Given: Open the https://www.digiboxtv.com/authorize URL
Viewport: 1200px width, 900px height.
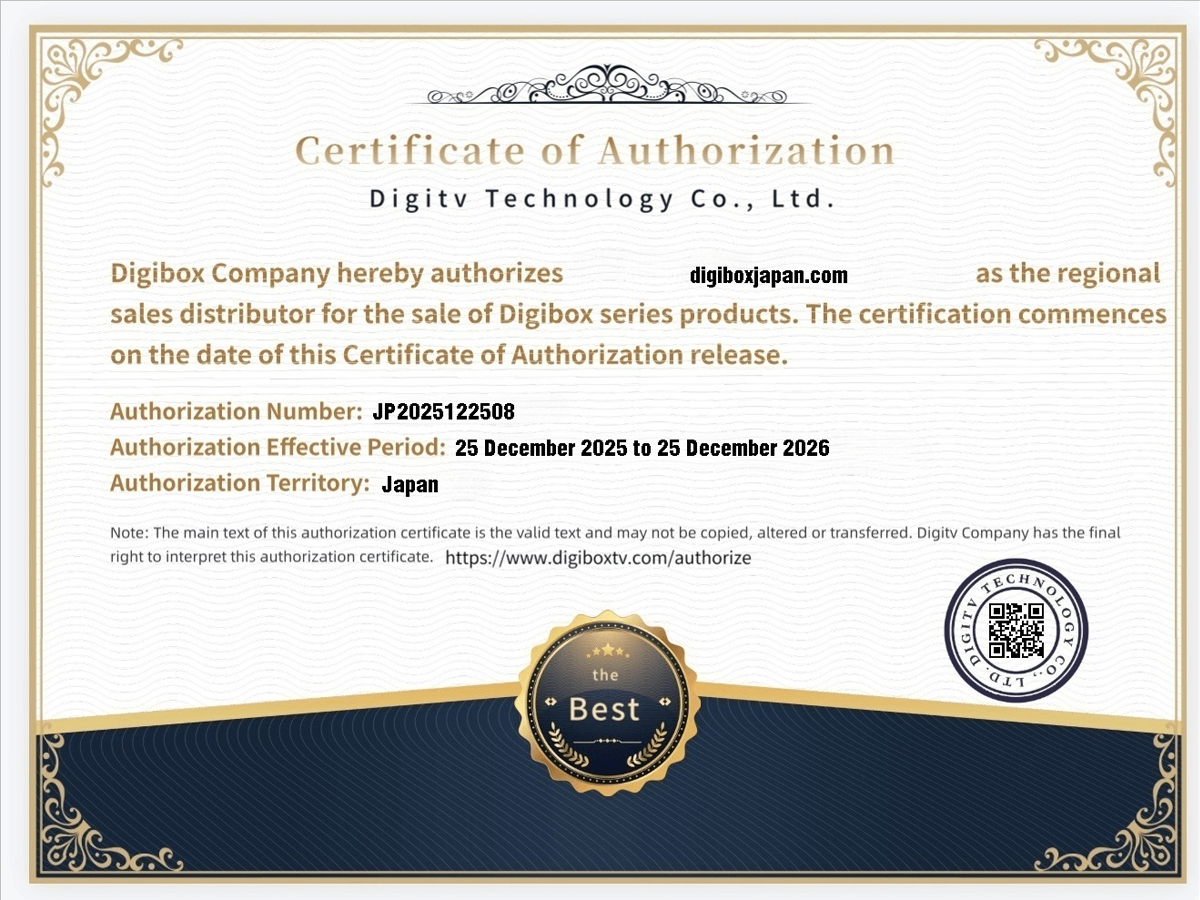Looking at the screenshot, I should pyautogui.click(x=598, y=558).
